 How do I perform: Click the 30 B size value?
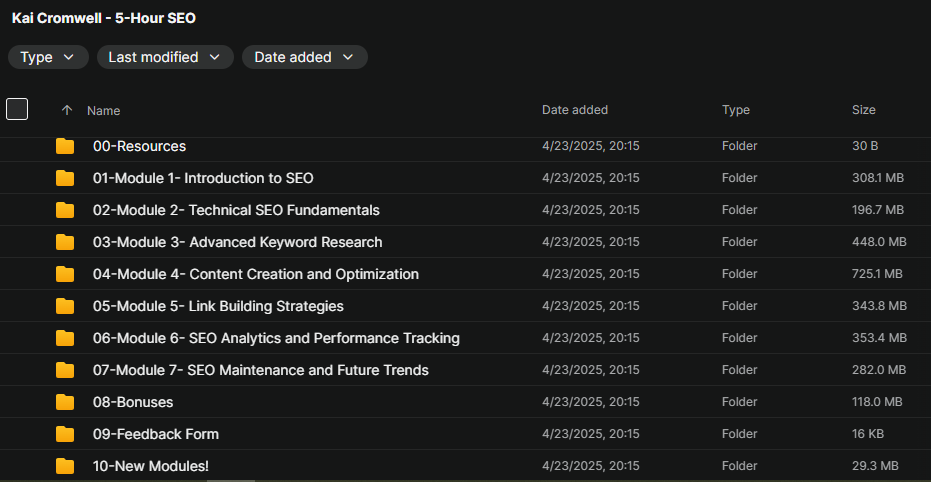[865, 146]
